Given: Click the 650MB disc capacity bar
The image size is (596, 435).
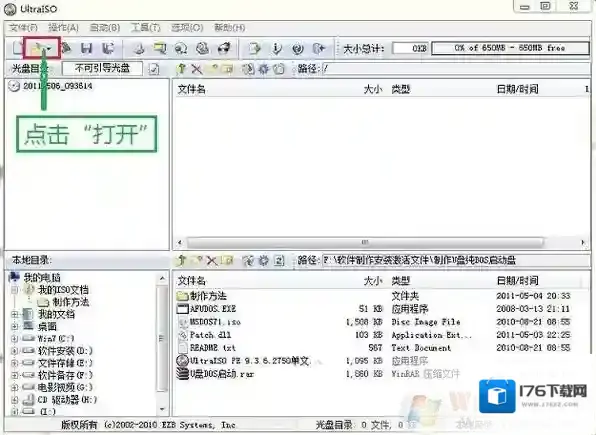Looking at the screenshot, I should [x=510, y=48].
